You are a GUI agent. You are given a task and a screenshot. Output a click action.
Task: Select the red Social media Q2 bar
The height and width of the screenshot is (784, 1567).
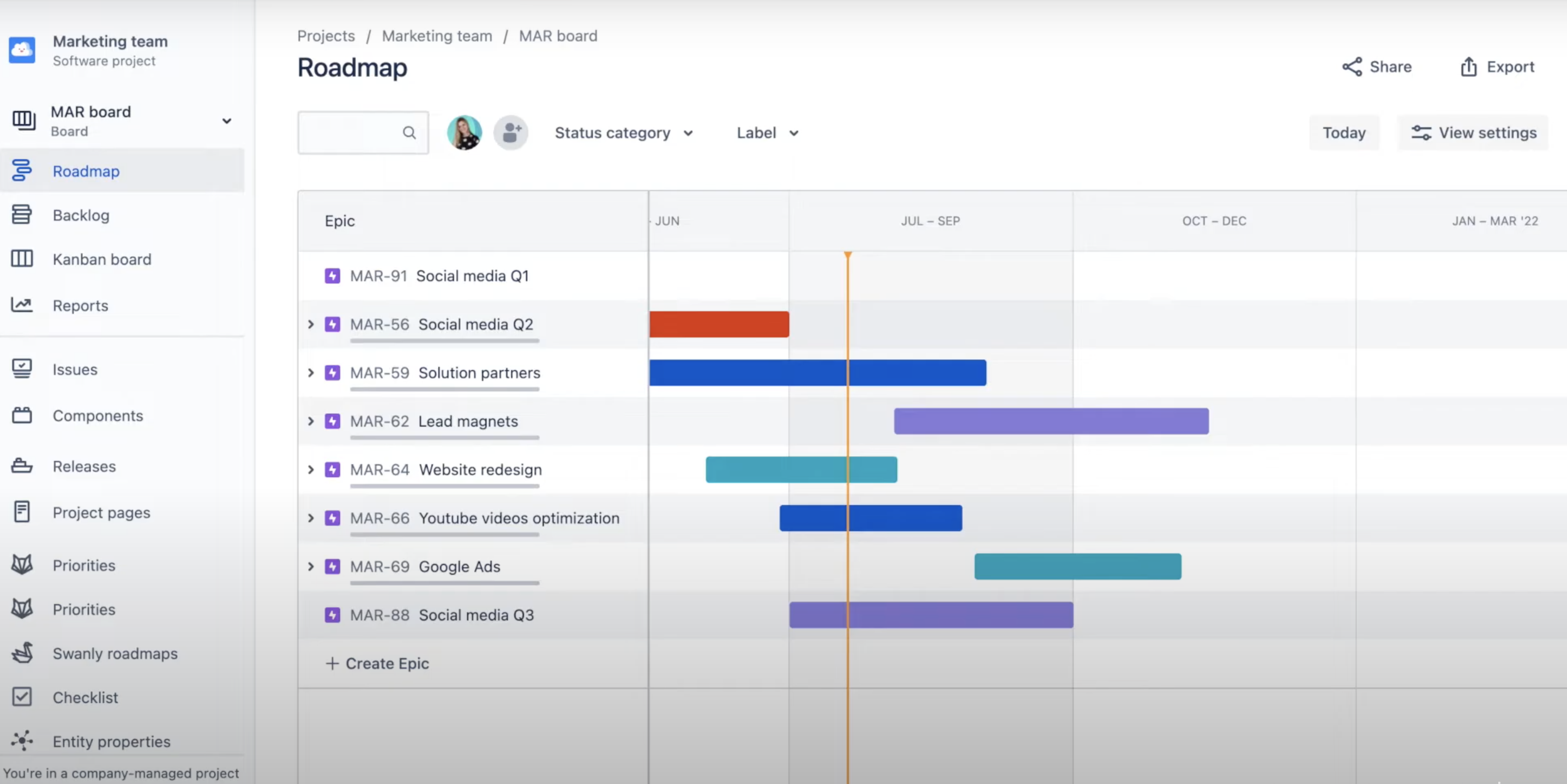tap(719, 324)
